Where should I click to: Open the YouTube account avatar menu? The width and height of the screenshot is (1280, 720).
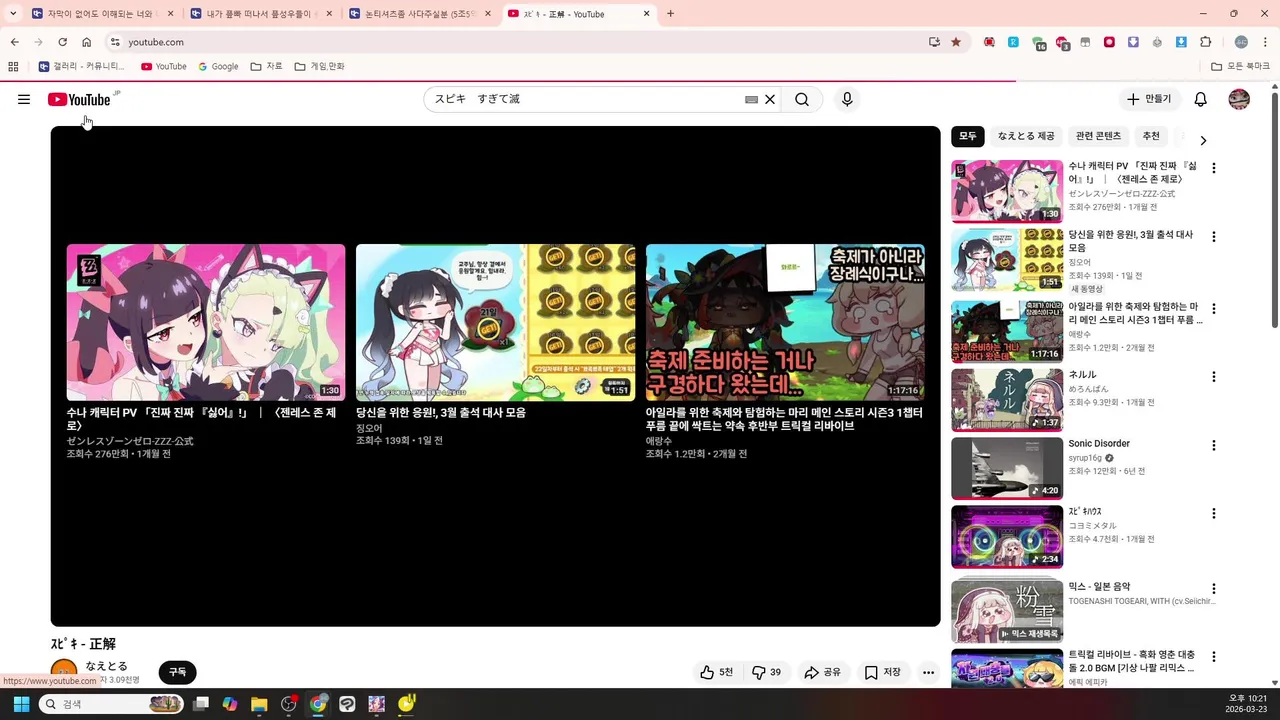pyautogui.click(x=1239, y=99)
